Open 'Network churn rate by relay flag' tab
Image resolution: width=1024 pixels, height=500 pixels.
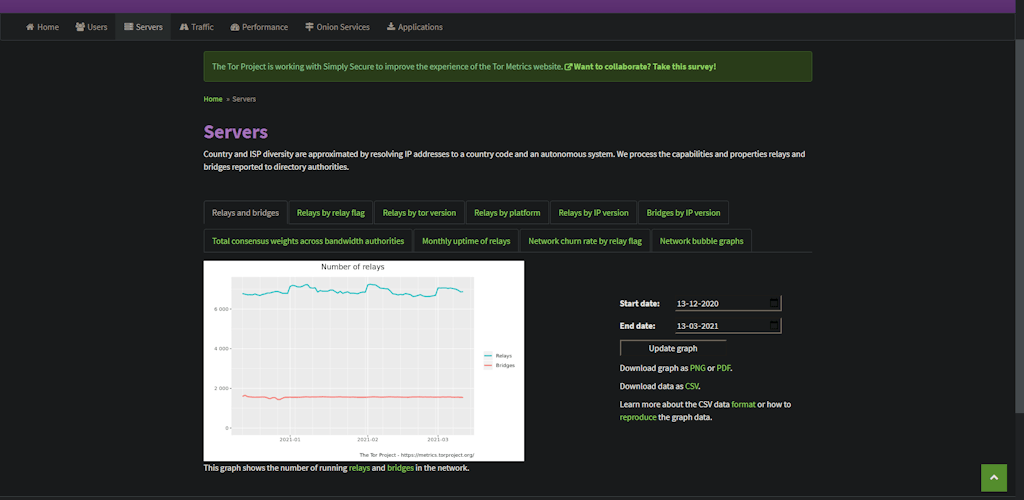(585, 241)
